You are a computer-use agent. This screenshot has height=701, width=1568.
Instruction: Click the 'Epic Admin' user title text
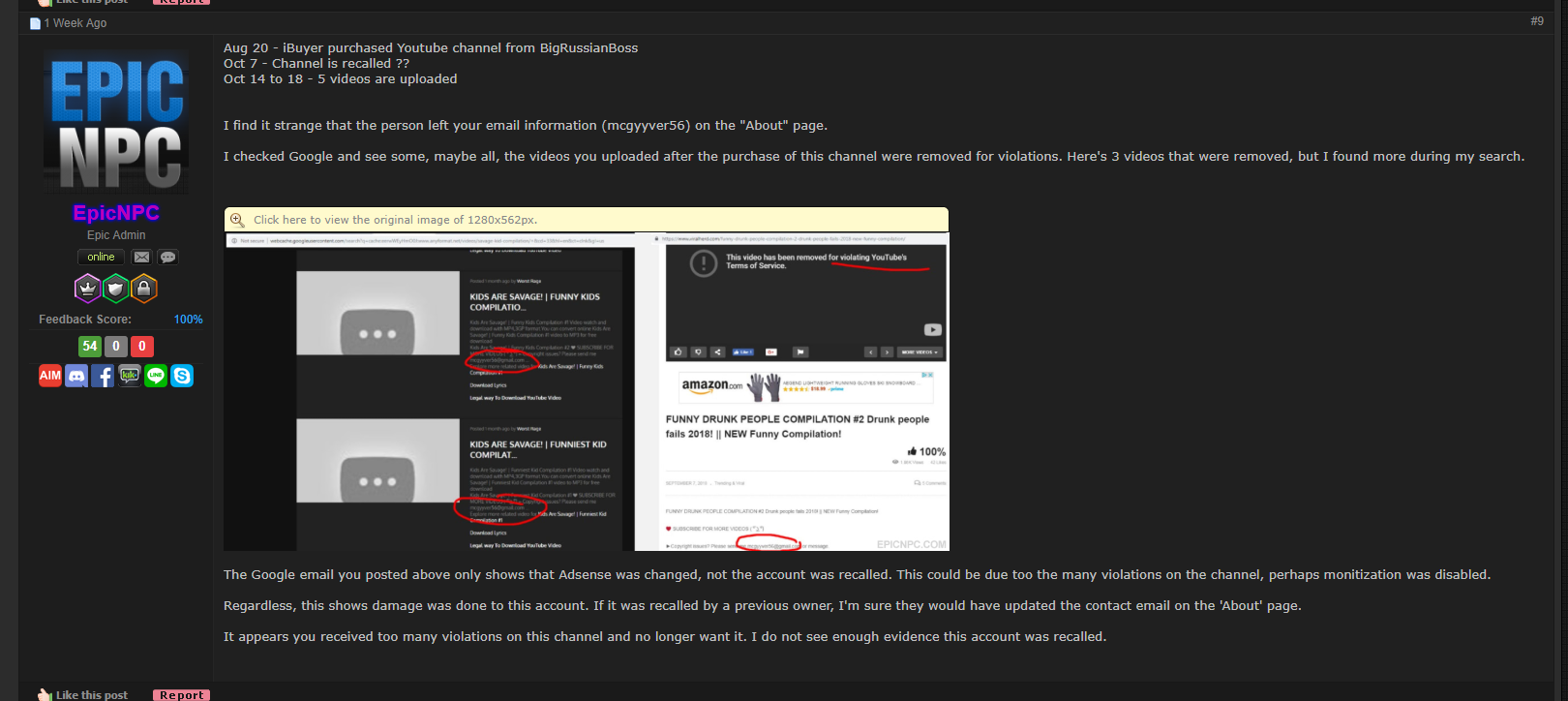coord(116,235)
